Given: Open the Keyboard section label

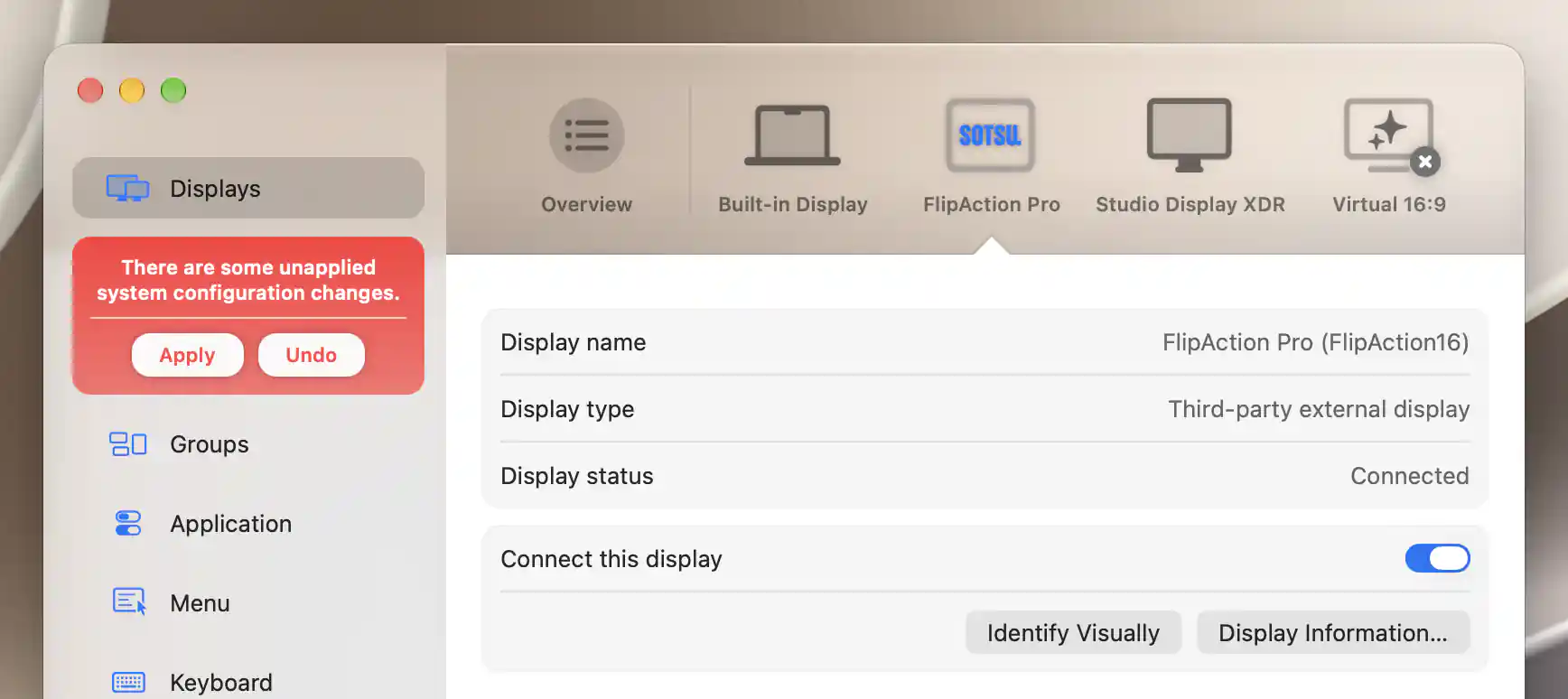Looking at the screenshot, I should (x=221, y=683).
